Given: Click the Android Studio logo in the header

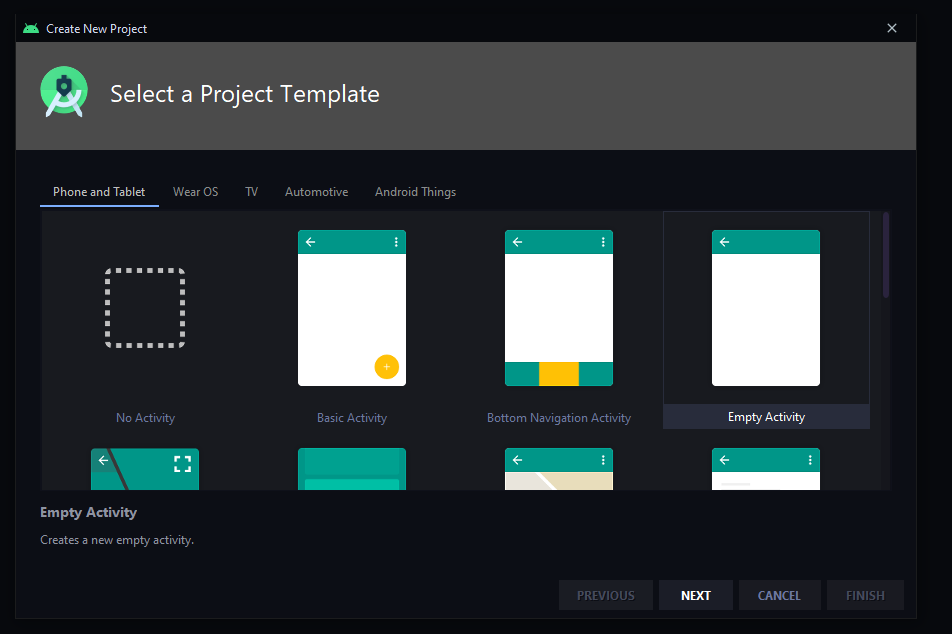Looking at the screenshot, I should click(64, 91).
